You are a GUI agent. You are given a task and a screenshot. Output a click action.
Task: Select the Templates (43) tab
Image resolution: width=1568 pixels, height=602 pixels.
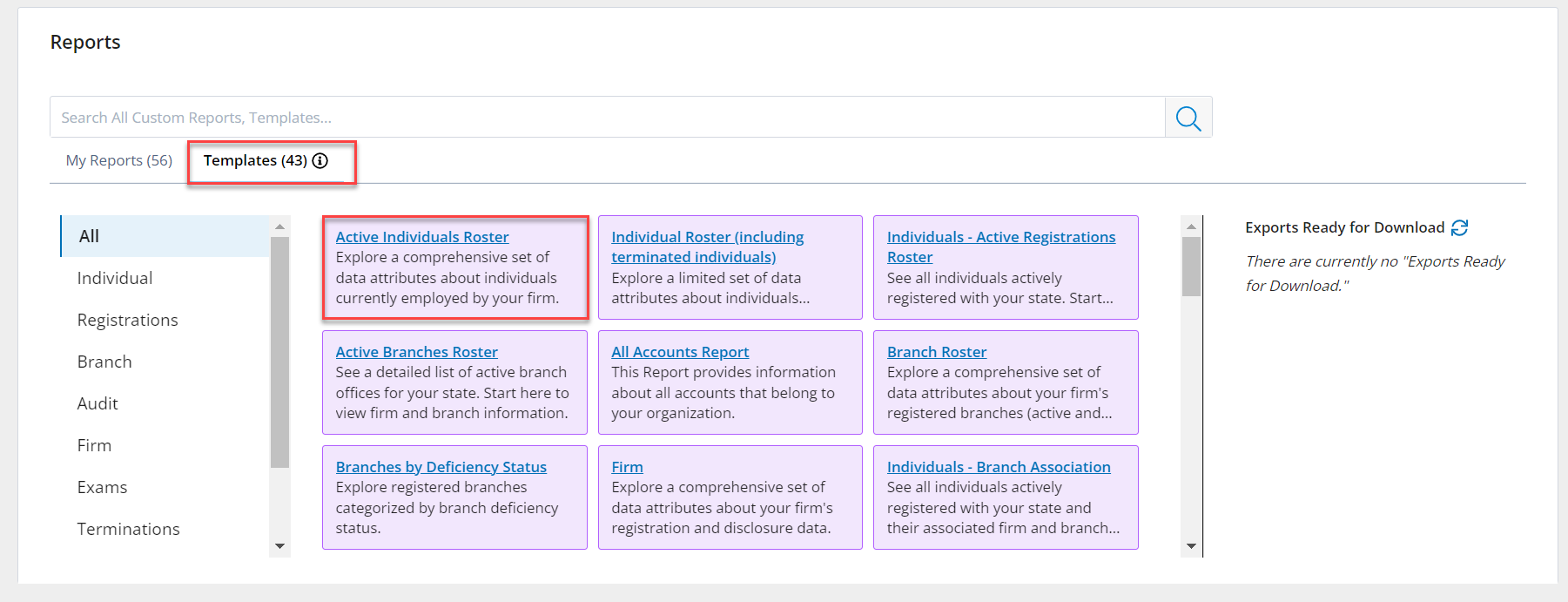[x=255, y=160]
